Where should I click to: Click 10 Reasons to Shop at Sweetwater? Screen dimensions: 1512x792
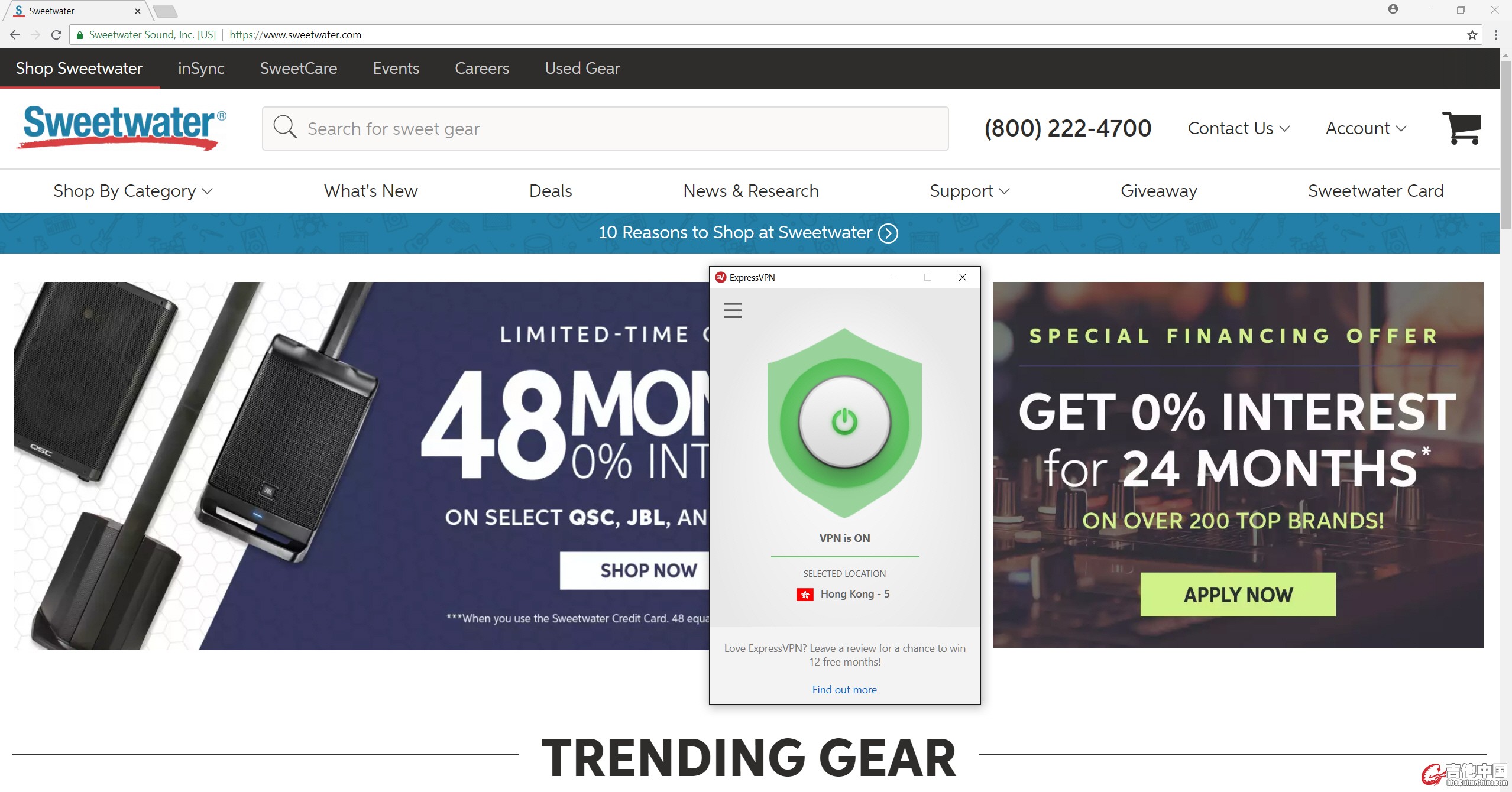click(735, 233)
